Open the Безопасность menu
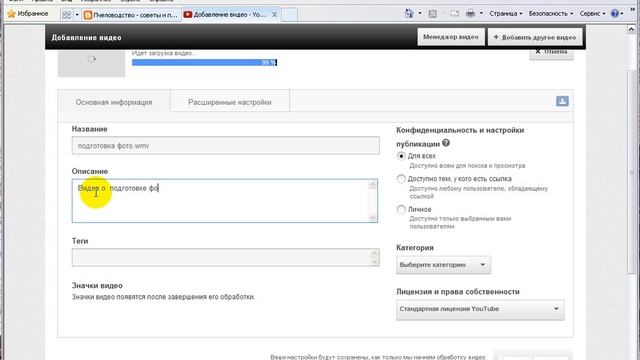 tap(551, 13)
